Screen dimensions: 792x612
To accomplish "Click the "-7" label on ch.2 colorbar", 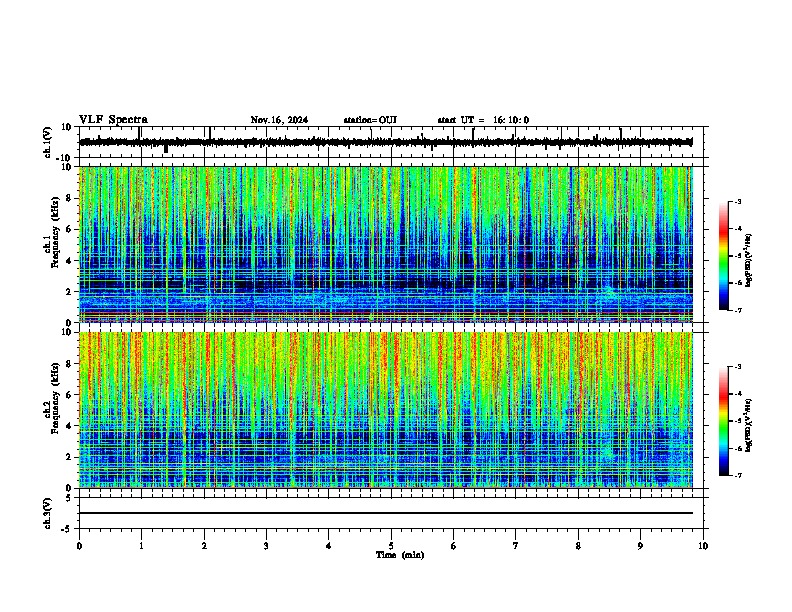I will click(x=738, y=476).
